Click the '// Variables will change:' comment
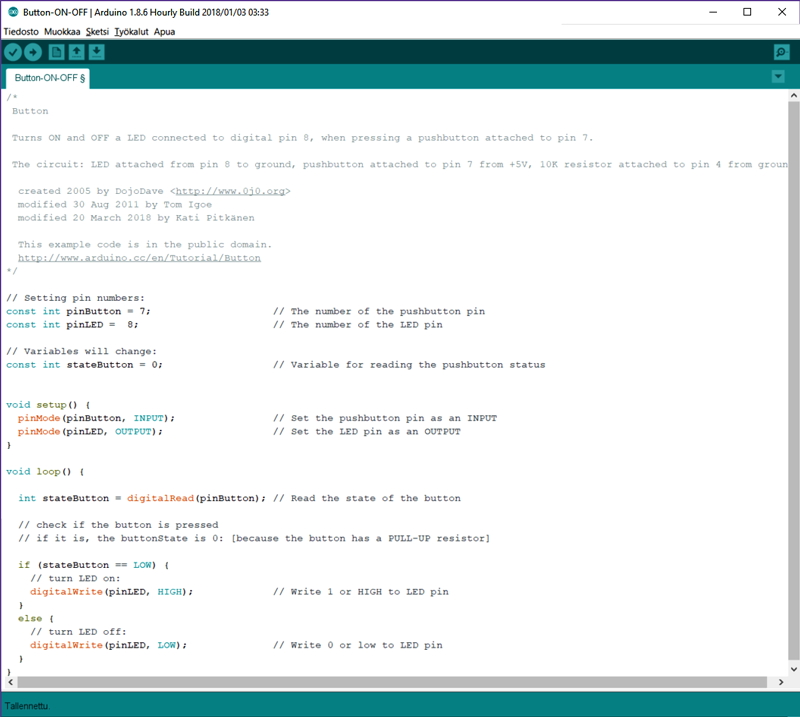Screen dimensions: 800x717 (81, 352)
